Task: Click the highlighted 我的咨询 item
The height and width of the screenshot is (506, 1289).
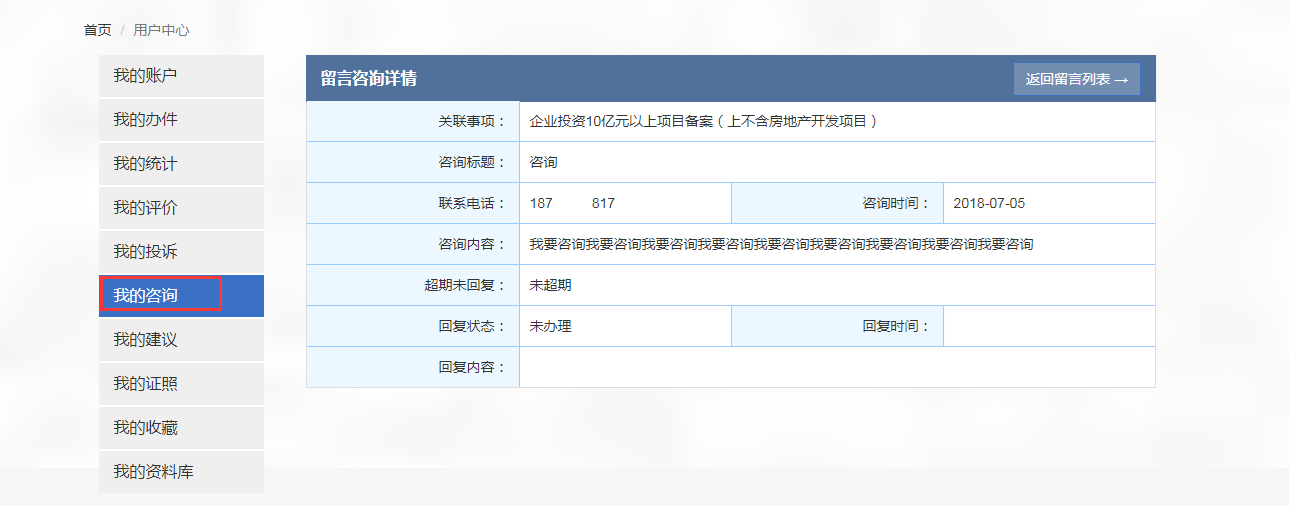Action: pyautogui.click(x=162, y=296)
